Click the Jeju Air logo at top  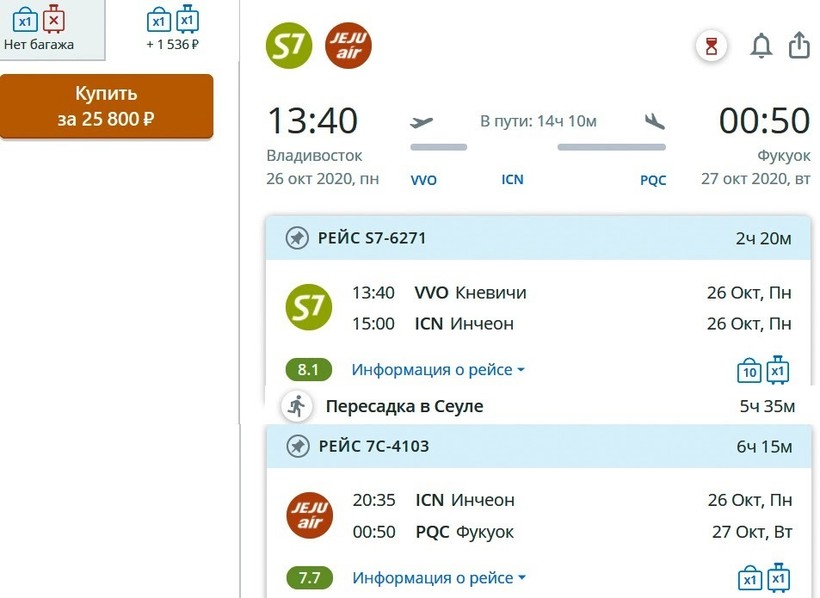348,46
